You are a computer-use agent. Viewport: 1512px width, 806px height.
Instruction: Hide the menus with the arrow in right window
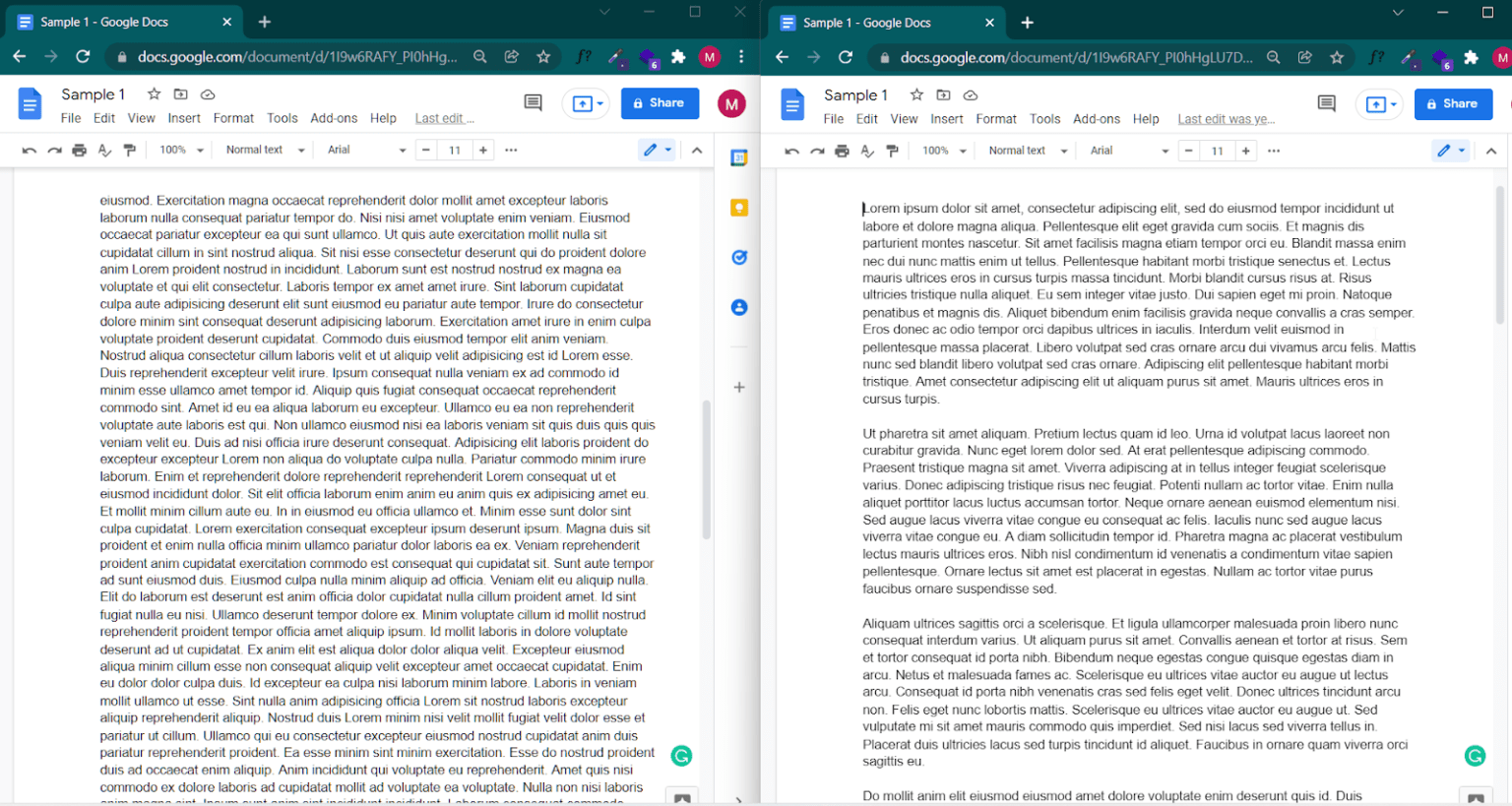[x=1491, y=152]
